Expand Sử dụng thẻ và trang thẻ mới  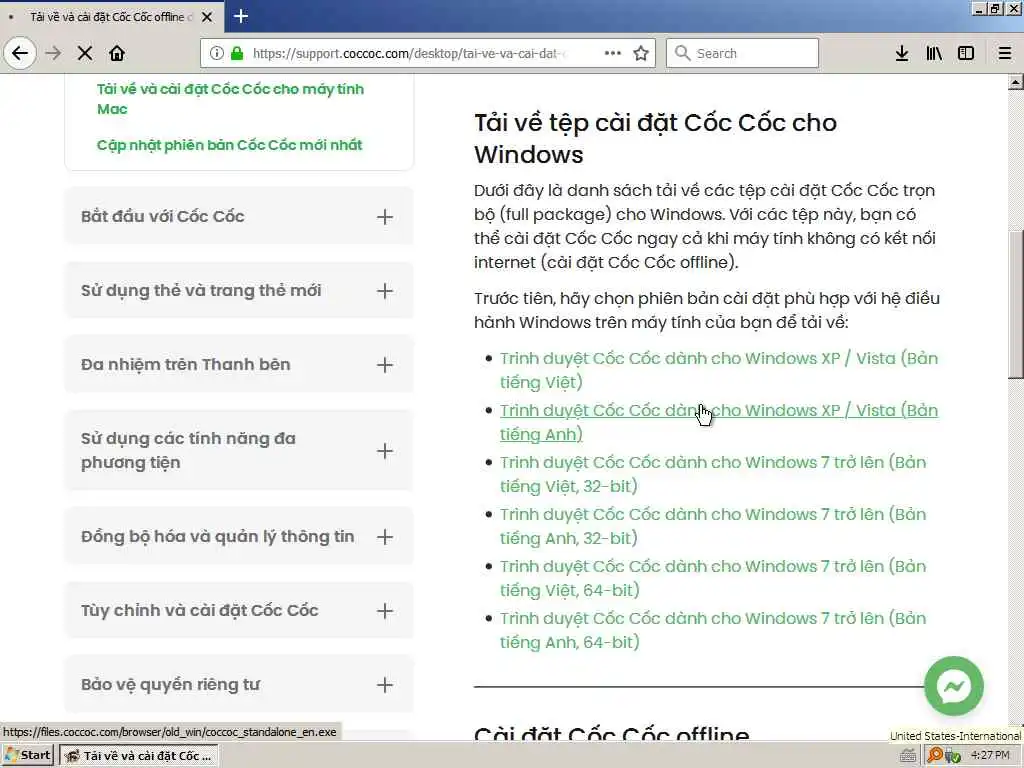coord(239,291)
